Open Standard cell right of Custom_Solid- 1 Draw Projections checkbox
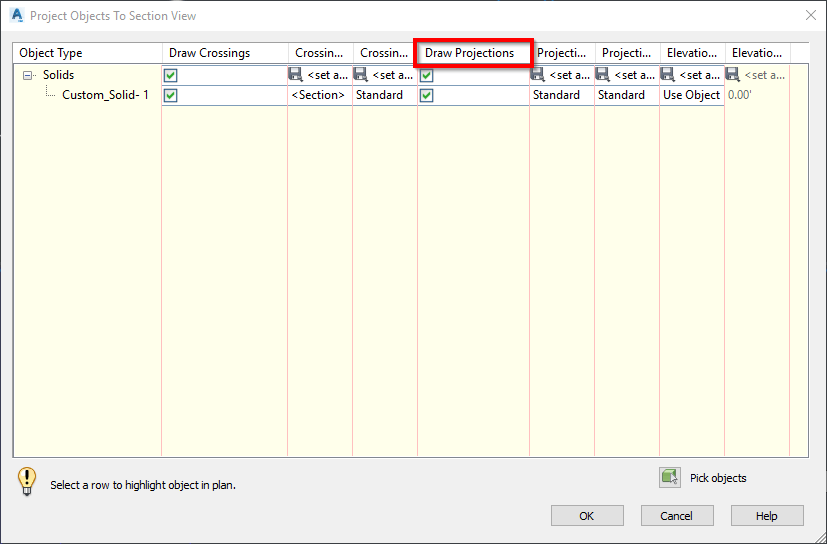This screenshot has width=827, height=544. [562, 96]
